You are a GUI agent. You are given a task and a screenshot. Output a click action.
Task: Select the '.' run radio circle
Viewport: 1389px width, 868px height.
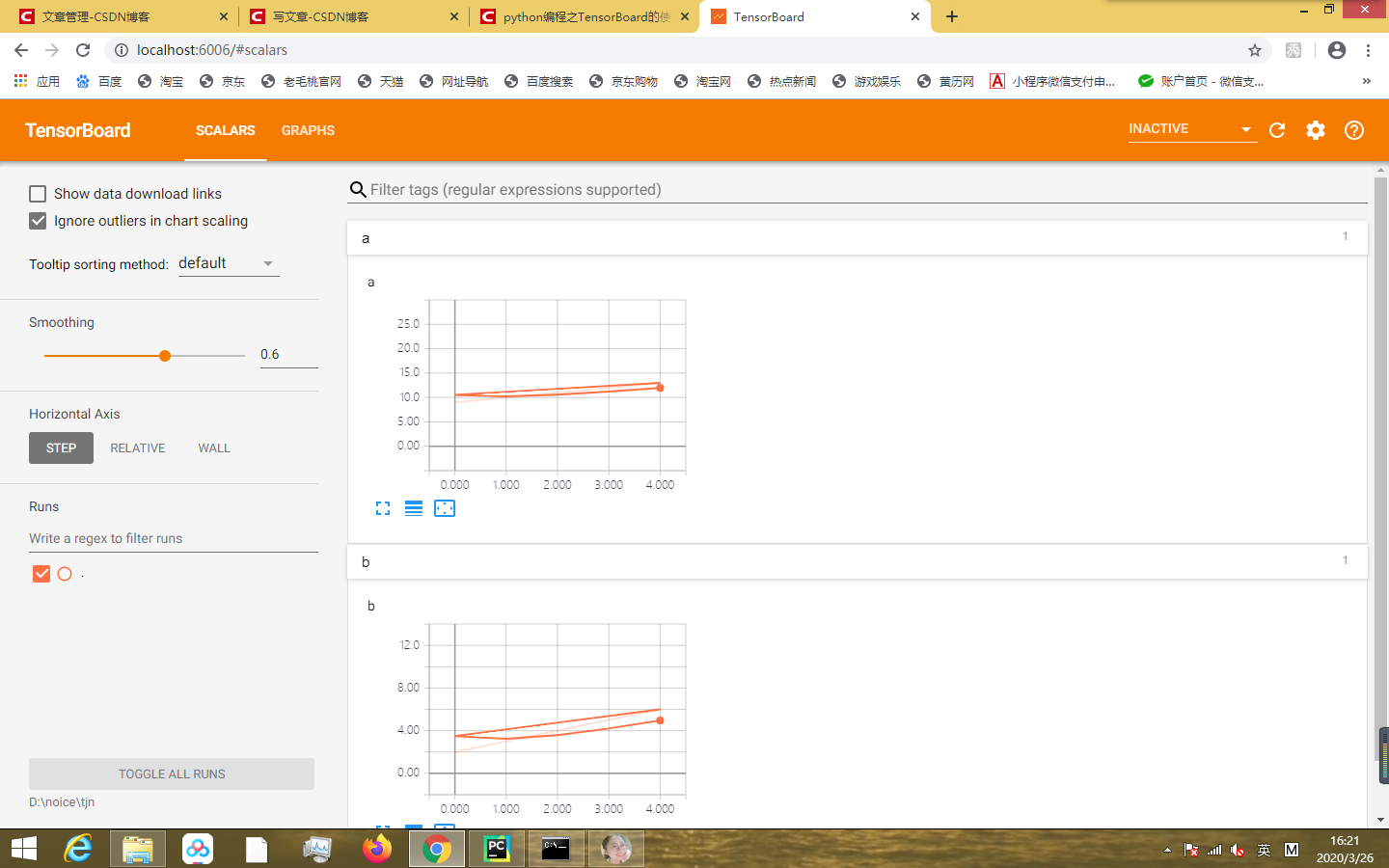[65, 574]
